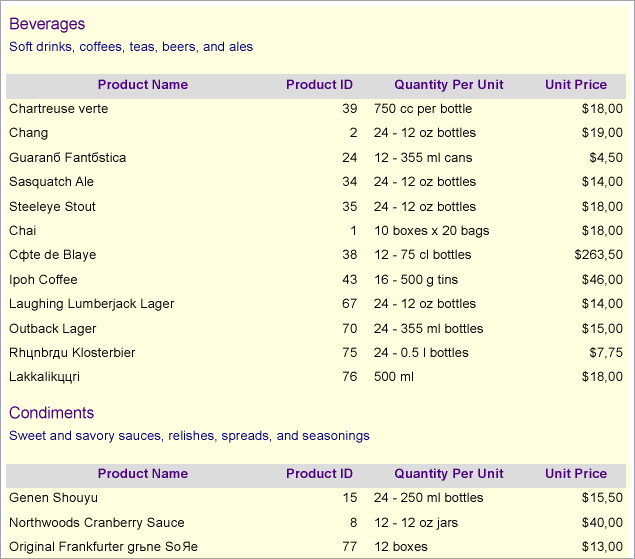Click the $46,00 price of Ipoh Coffee
The height and width of the screenshot is (559, 635).
[602, 280]
